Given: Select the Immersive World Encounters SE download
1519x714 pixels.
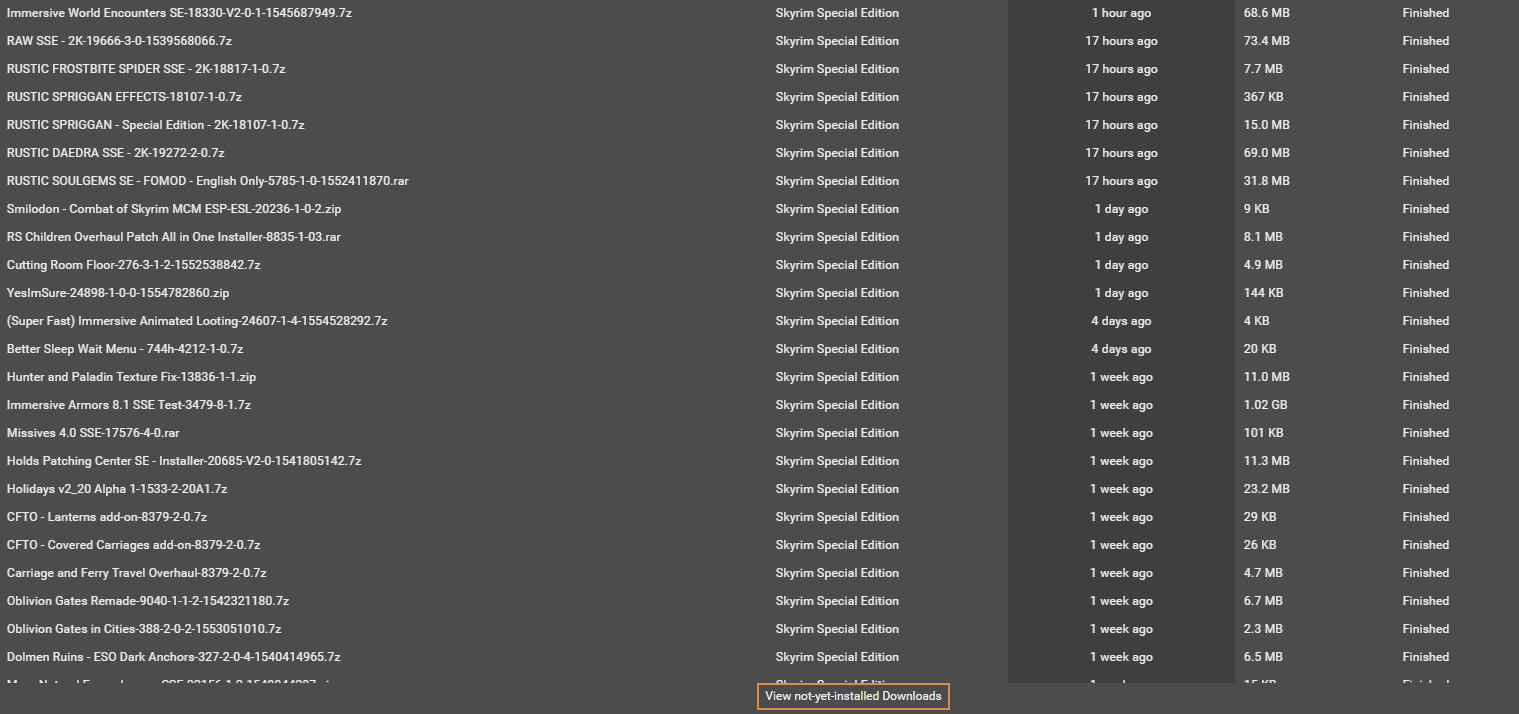Looking at the screenshot, I should point(179,13).
